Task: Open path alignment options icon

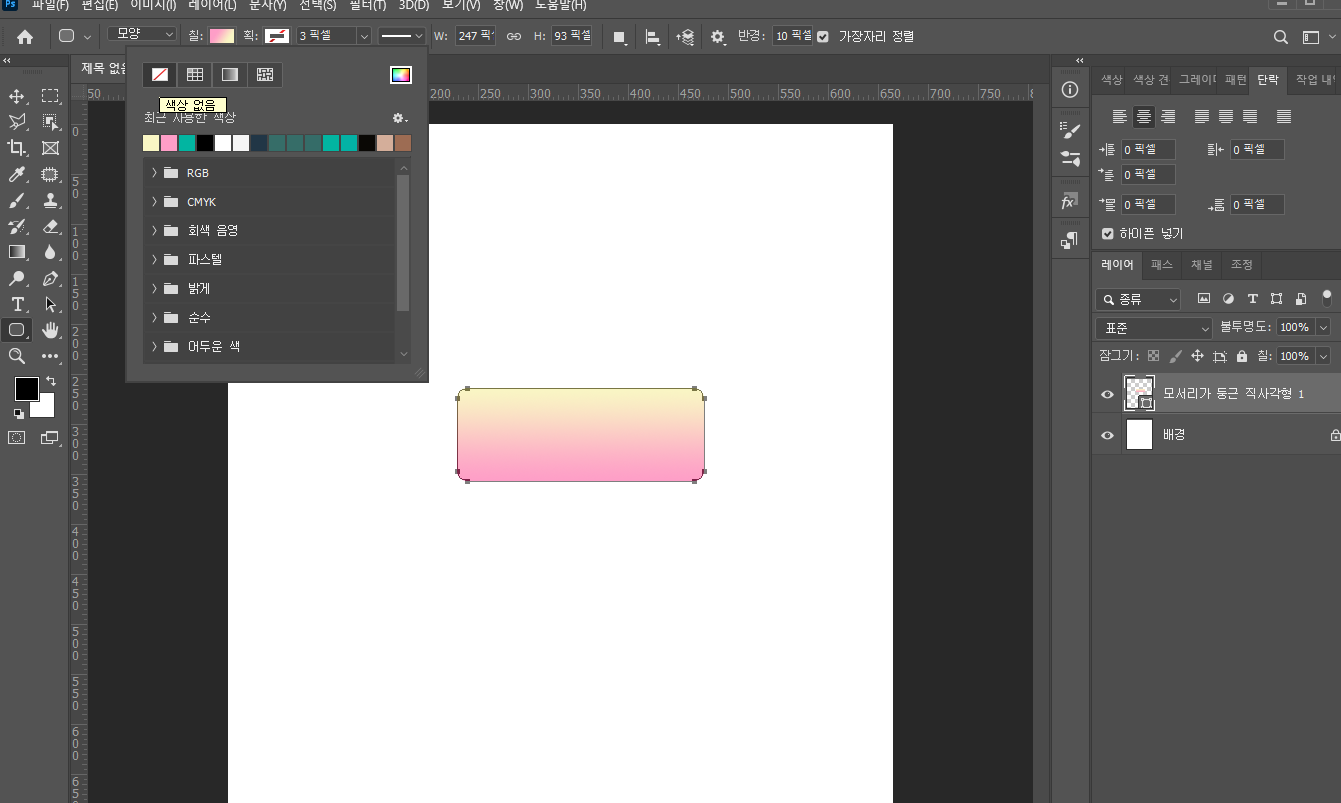Action: point(652,37)
